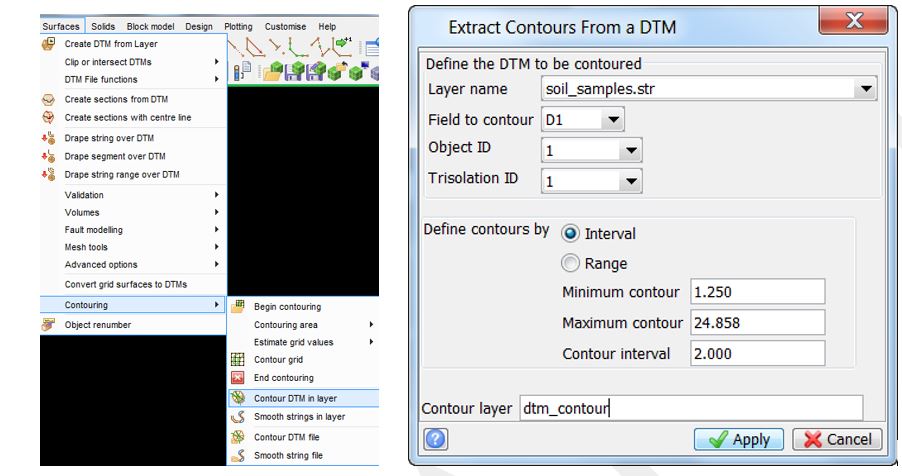Click the Create DTM from Layer icon

[48, 44]
